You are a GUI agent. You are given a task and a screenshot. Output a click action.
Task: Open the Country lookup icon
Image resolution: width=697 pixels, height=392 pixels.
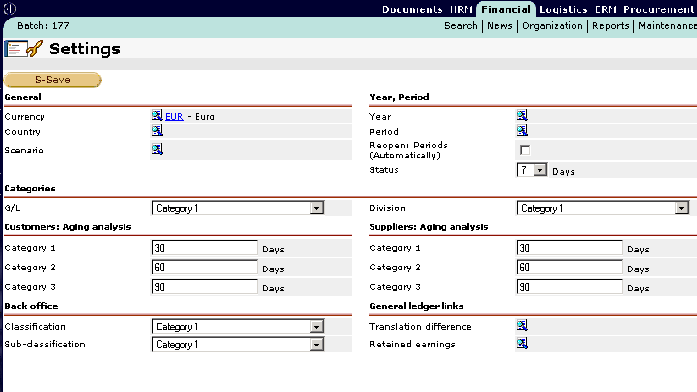click(x=157, y=130)
